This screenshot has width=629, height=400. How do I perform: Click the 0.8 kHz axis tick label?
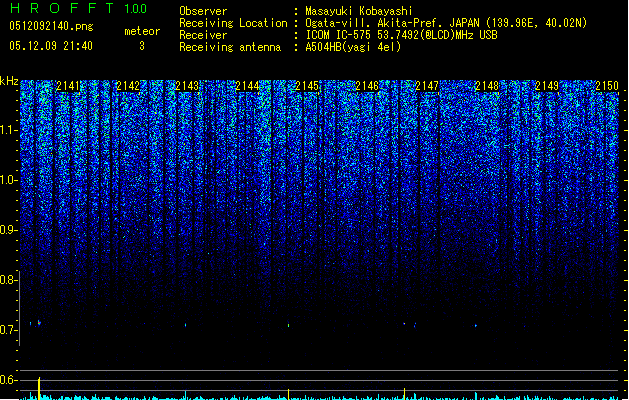point(8,280)
